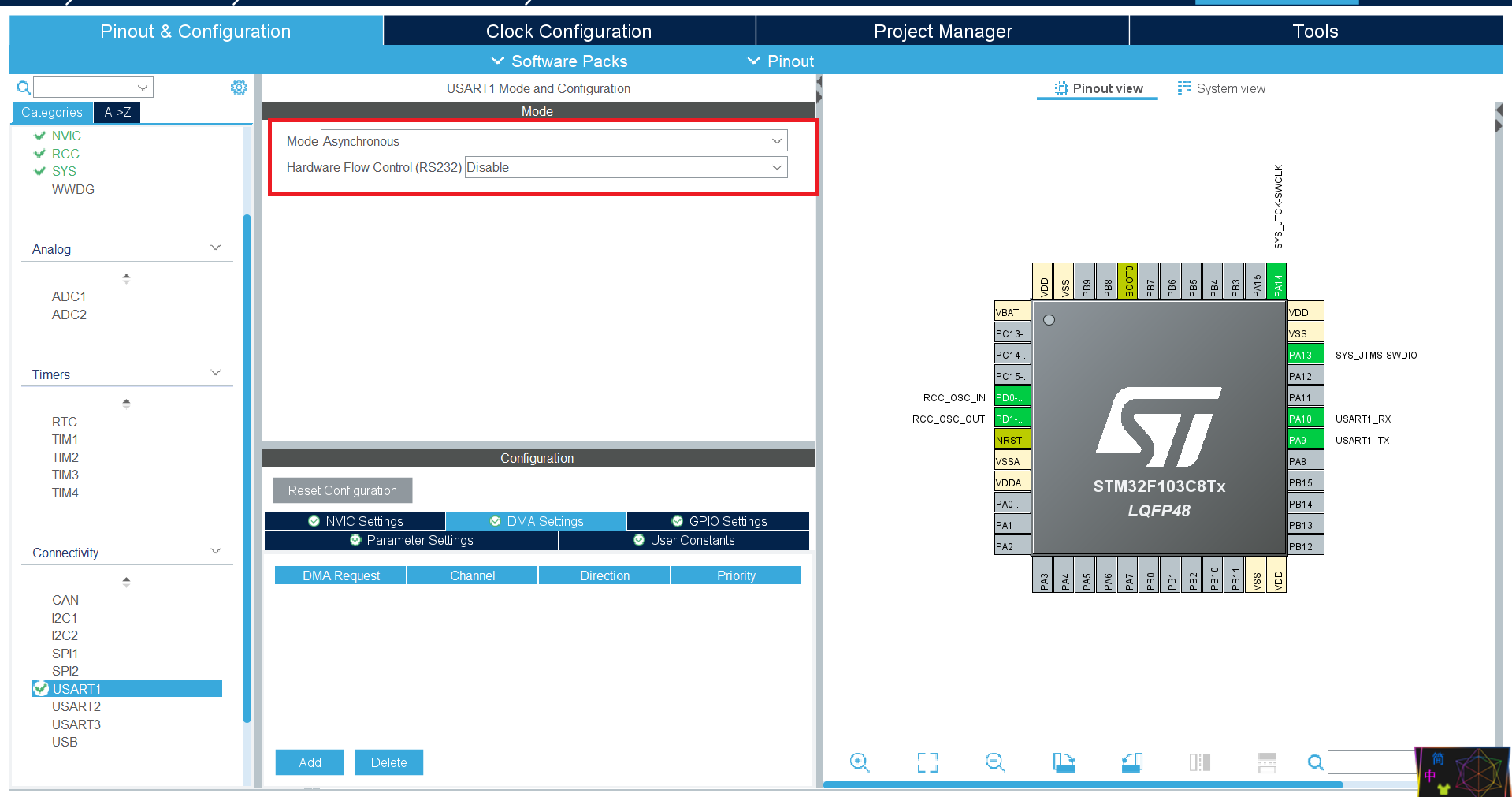Image resolution: width=1512 pixels, height=797 pixels.
Task: Click the zoom out icon below the pinout
Action: pos(995,762)
